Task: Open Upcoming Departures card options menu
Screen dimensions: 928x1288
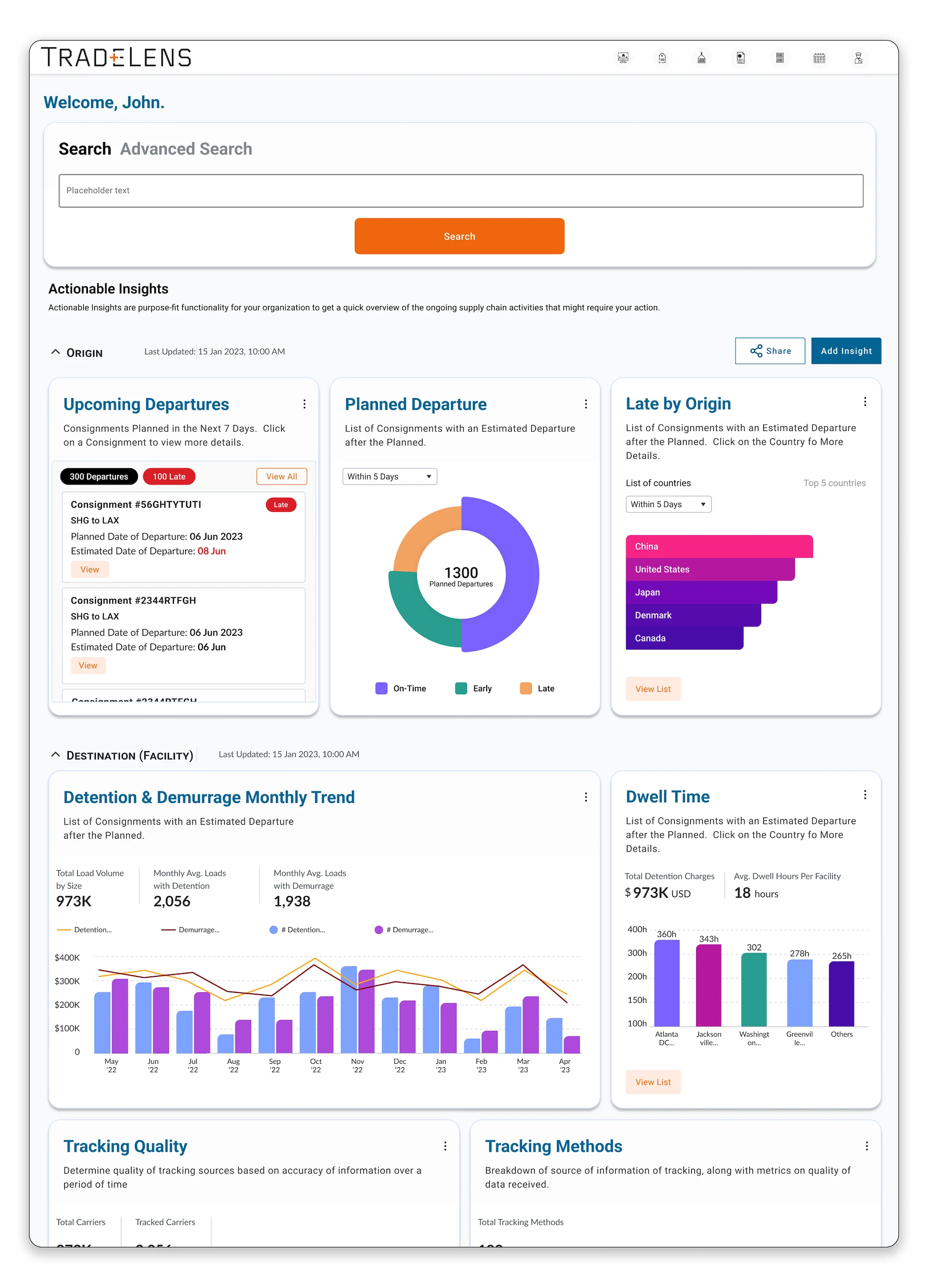Action: (x=304, y=404)
